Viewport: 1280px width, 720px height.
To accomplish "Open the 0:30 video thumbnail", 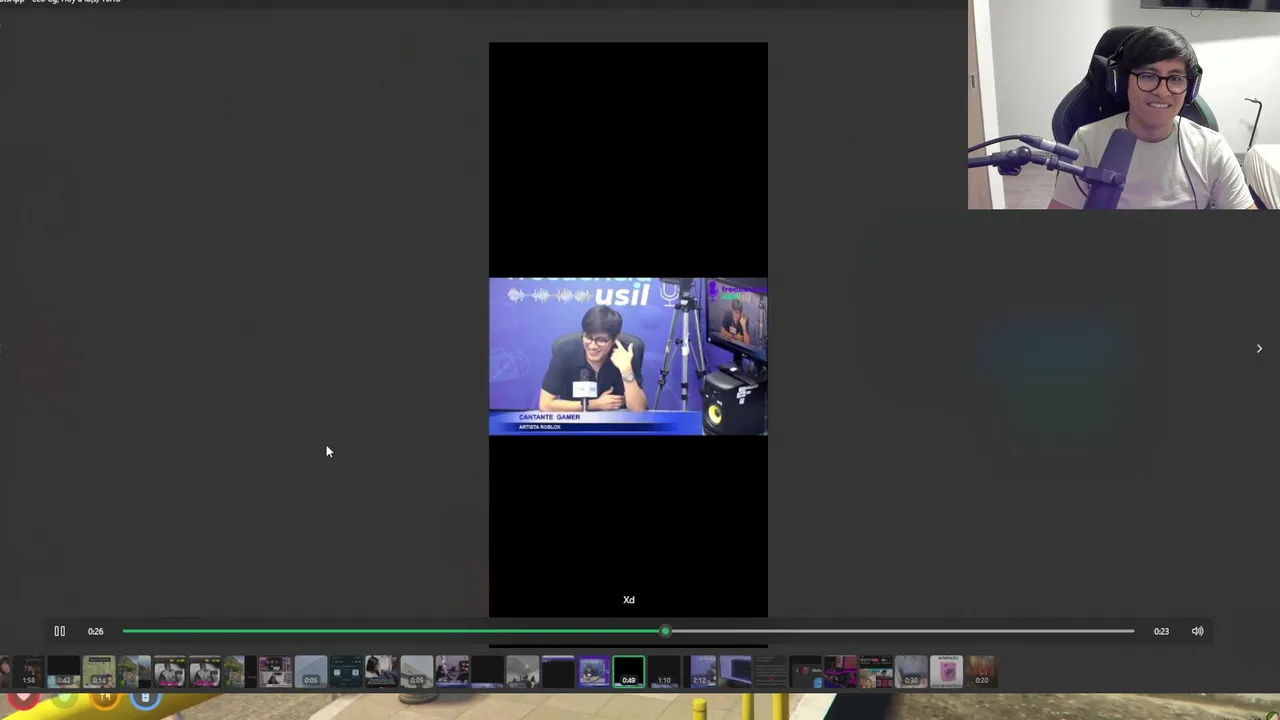I will [x=911, y=672].
